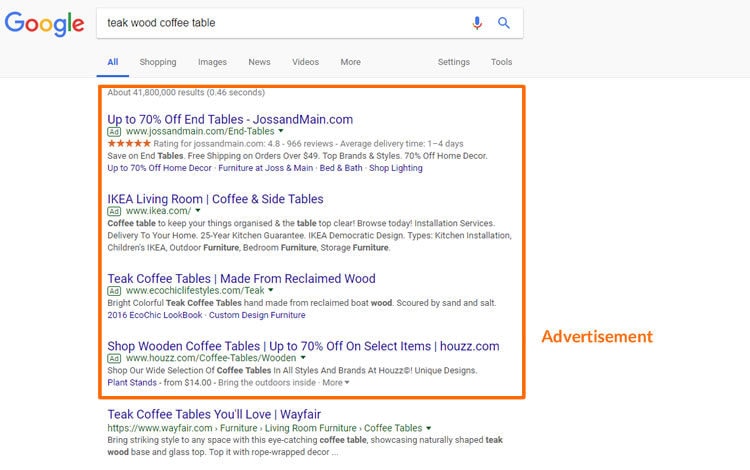Click the Ad badge beside www.ikea.com

[114, 211]
